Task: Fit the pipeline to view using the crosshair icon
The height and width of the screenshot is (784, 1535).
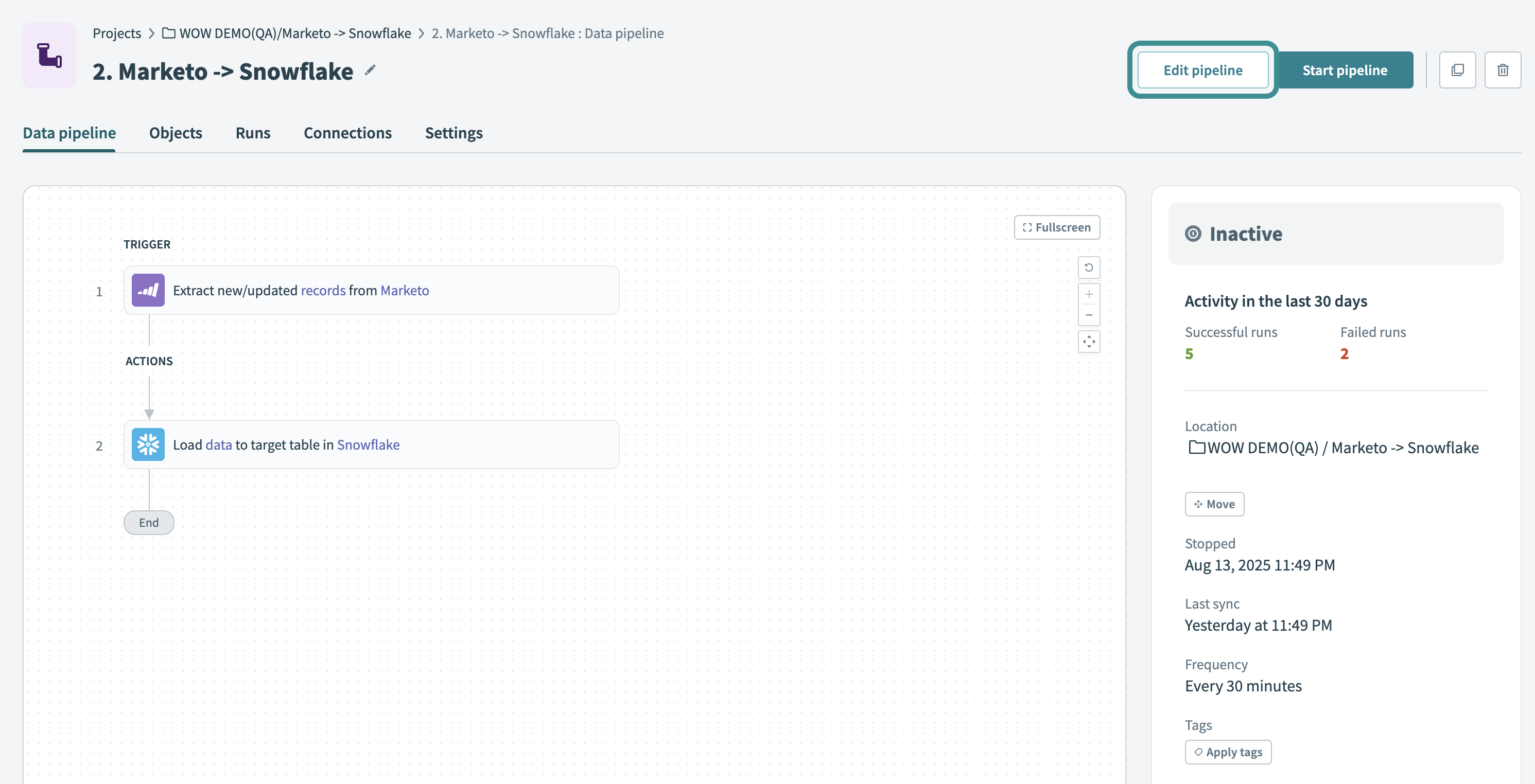Action: 1089,342
